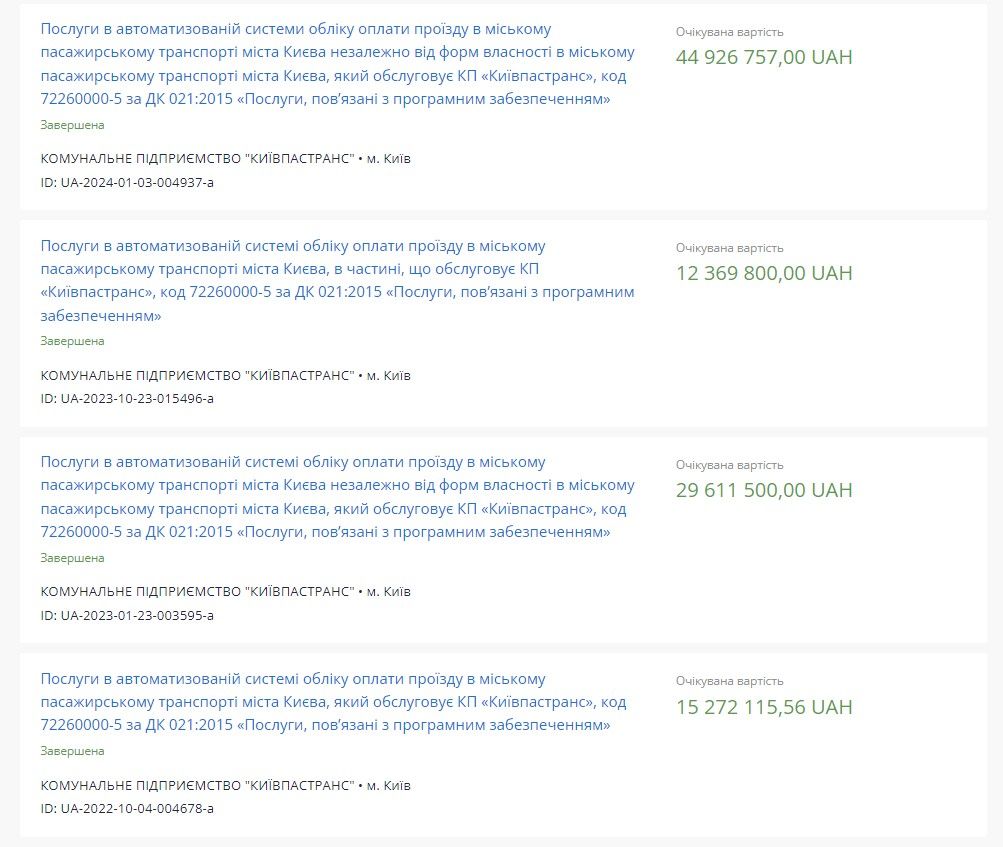The height and width of the screenshot is (847, 1003).
Task: Click "КИЇВПАСТРАНС" organization name above ID UA-2024-01-03-004937-a
Action: [198, 159]
